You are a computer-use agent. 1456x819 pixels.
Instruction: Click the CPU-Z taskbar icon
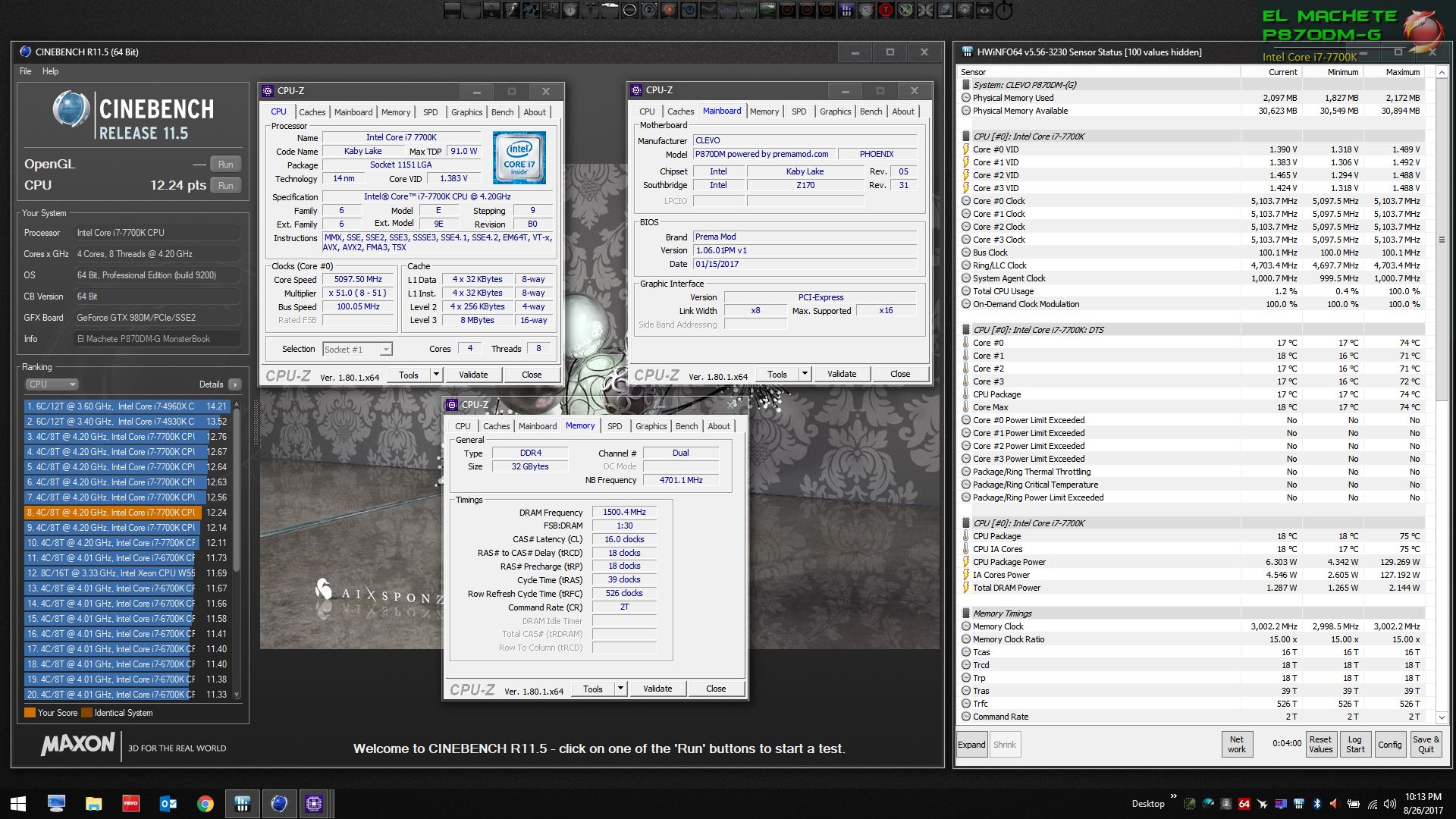[x=314, y=804]
